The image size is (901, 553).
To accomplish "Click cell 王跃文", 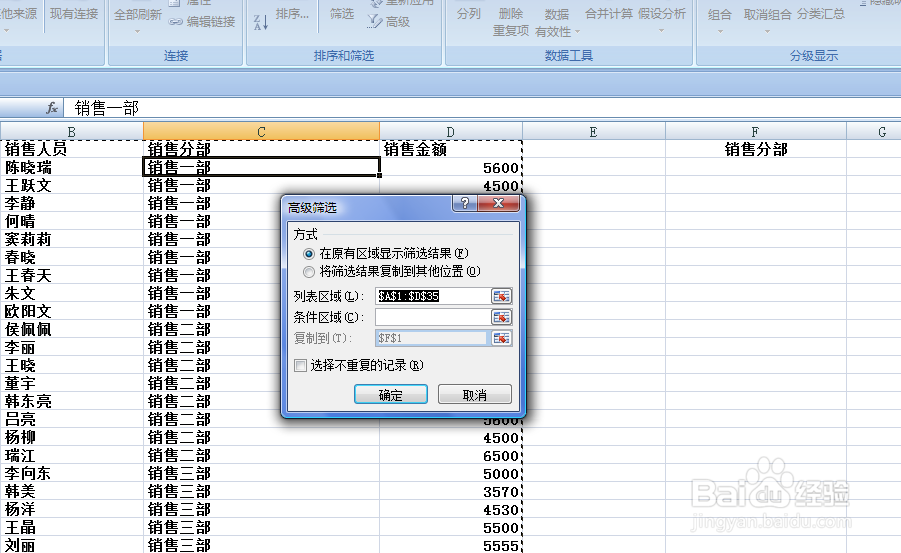I will [x=71, y=185].
